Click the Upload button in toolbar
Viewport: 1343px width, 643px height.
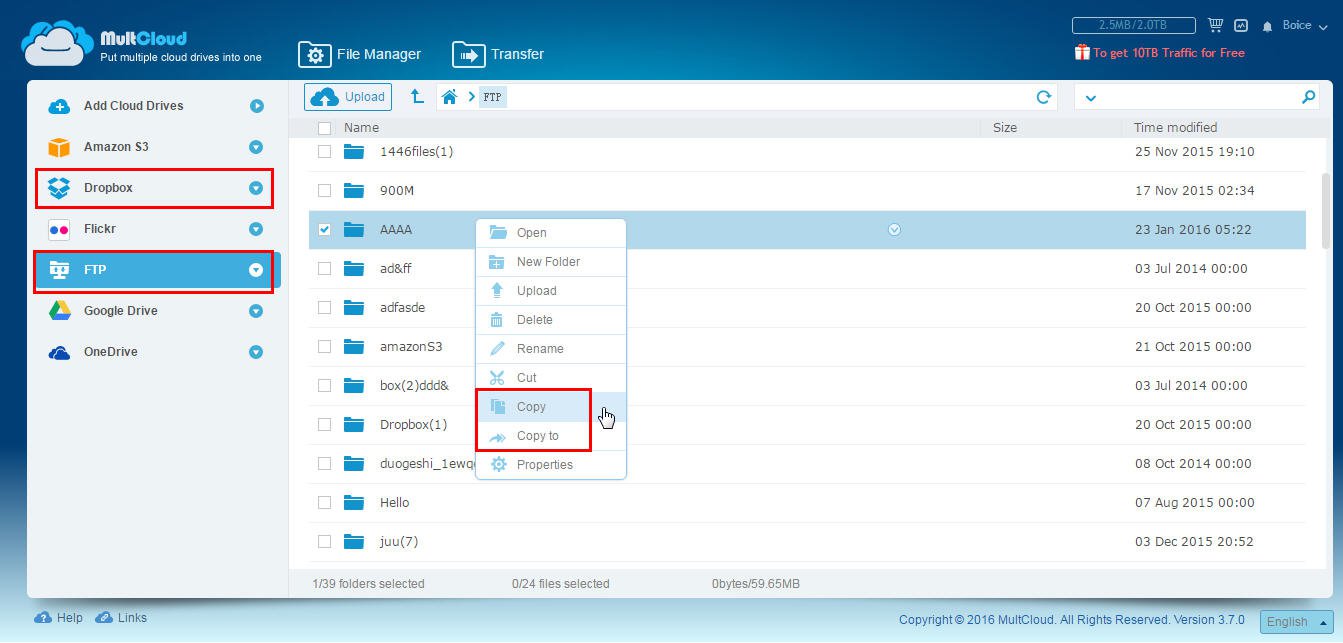point(348,97)
